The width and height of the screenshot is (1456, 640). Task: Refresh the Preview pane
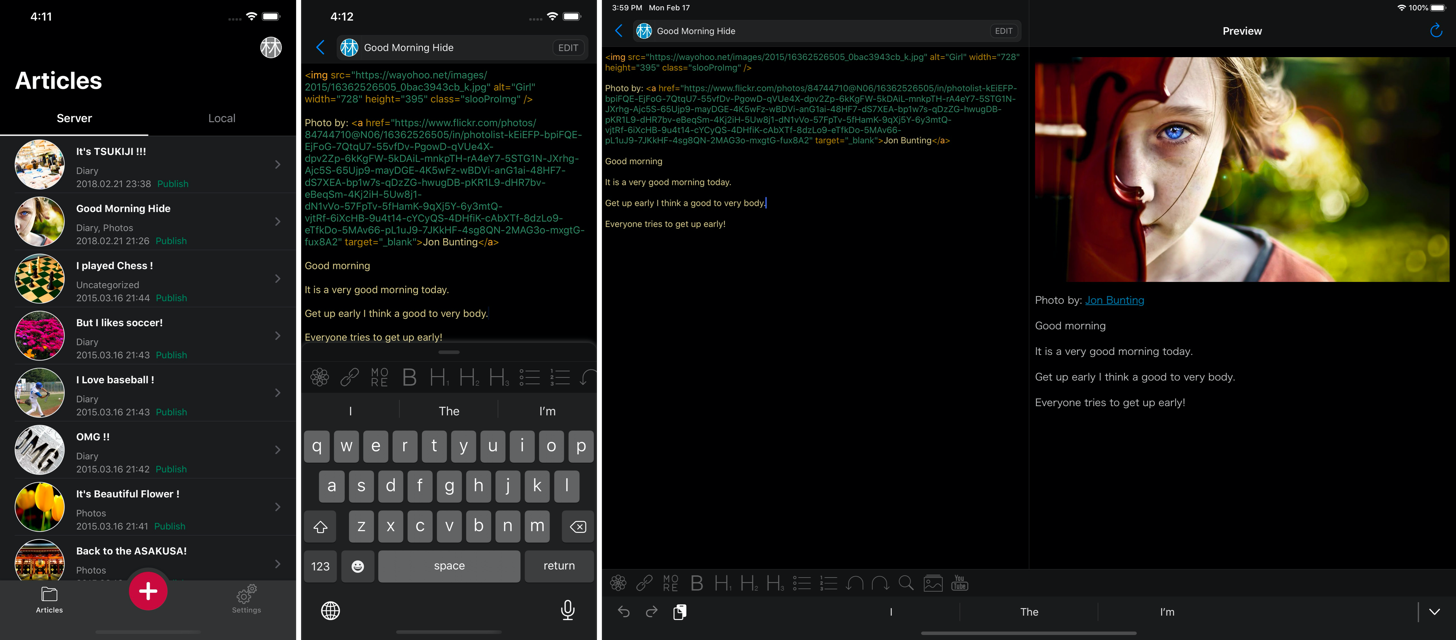click(1436, 31)
